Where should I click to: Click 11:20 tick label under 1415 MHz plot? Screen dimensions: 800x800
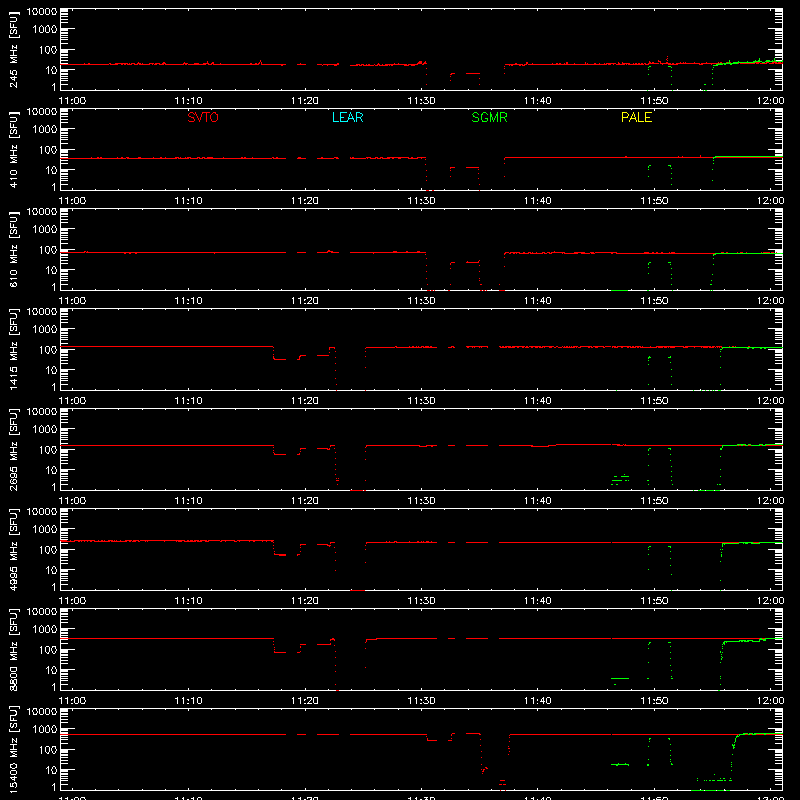click(305, 401)
